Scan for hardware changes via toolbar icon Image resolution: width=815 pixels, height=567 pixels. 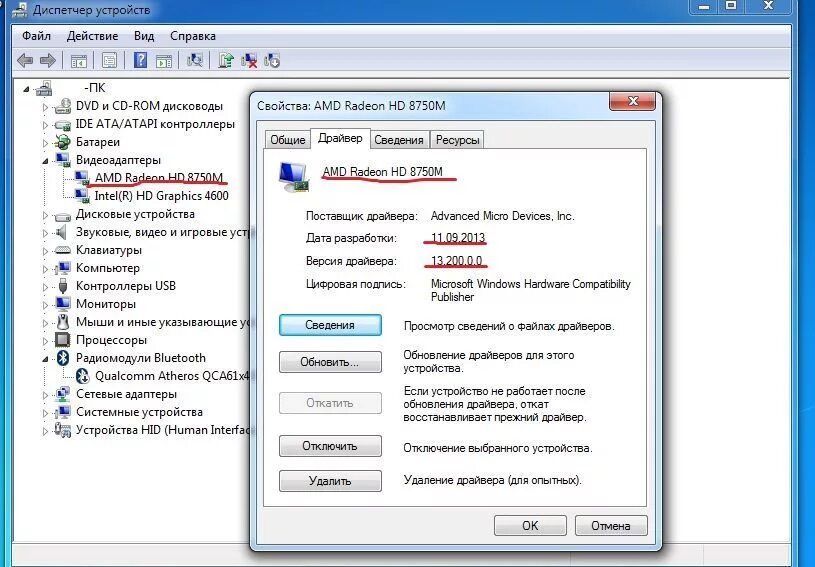coord(195,60)
